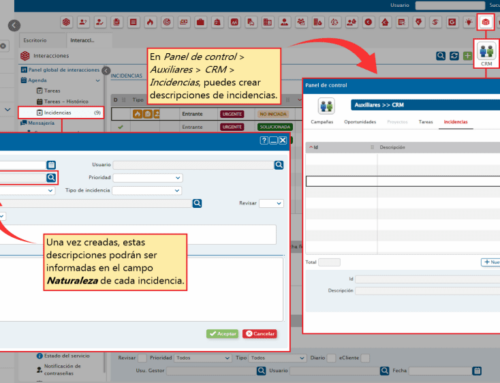Collapse sidebar with the round back arrow

[14, 25]
